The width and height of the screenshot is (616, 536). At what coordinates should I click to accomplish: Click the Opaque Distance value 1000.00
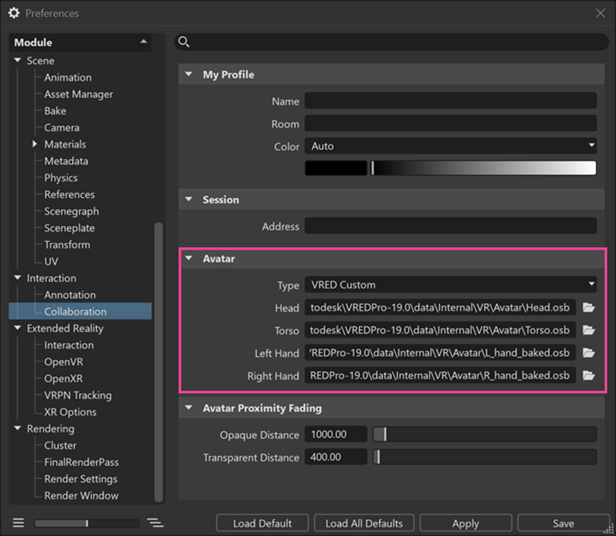[336, 434]
